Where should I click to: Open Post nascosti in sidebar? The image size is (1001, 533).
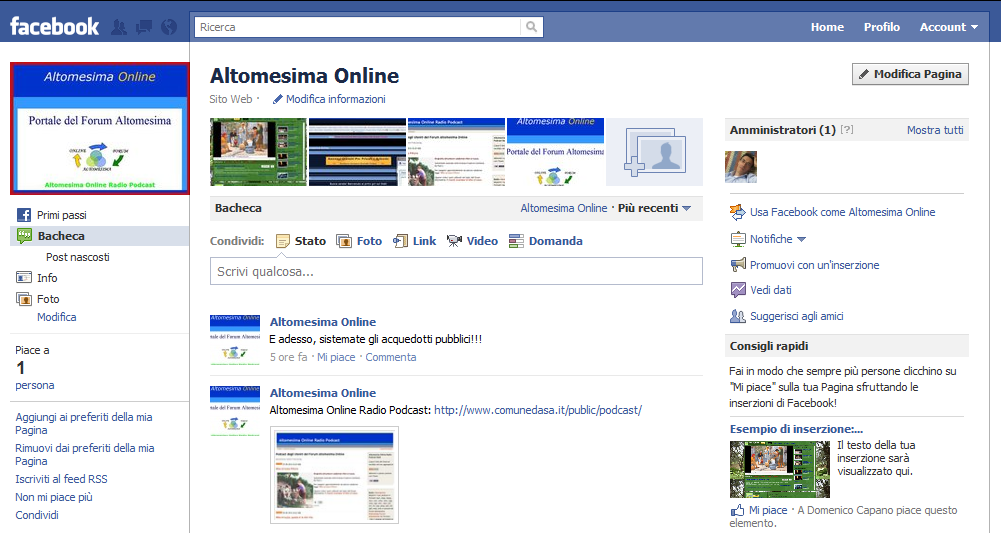coord(77,257)
